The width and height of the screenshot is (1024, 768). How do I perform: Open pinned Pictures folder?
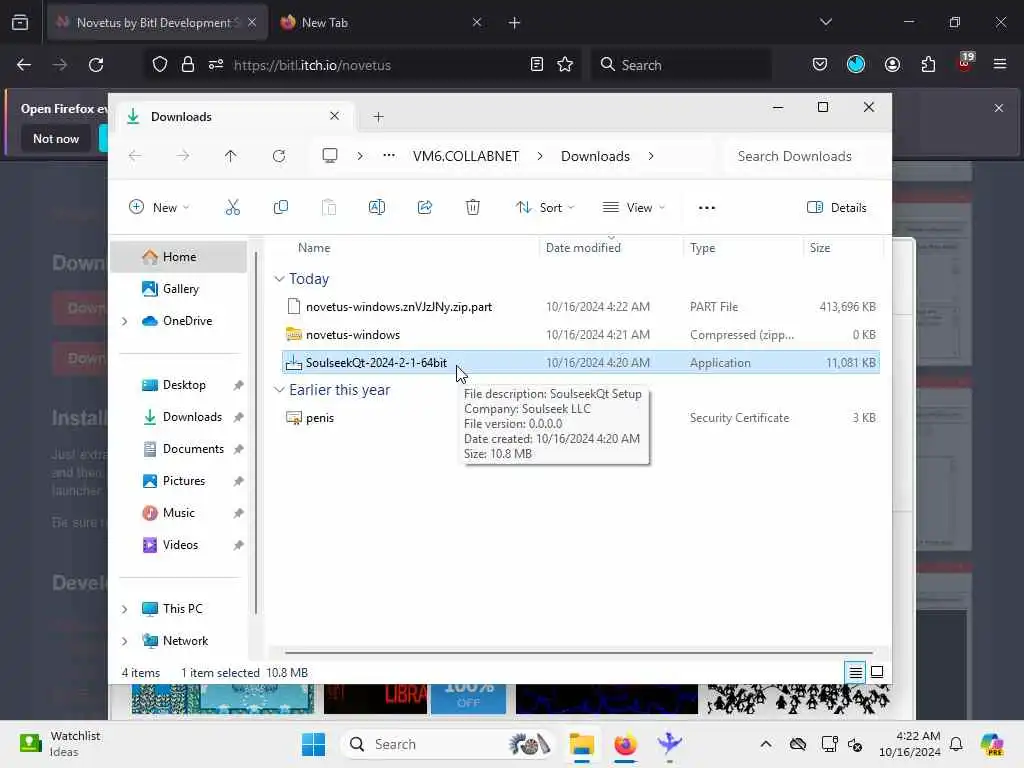click(x=184, y=481)
